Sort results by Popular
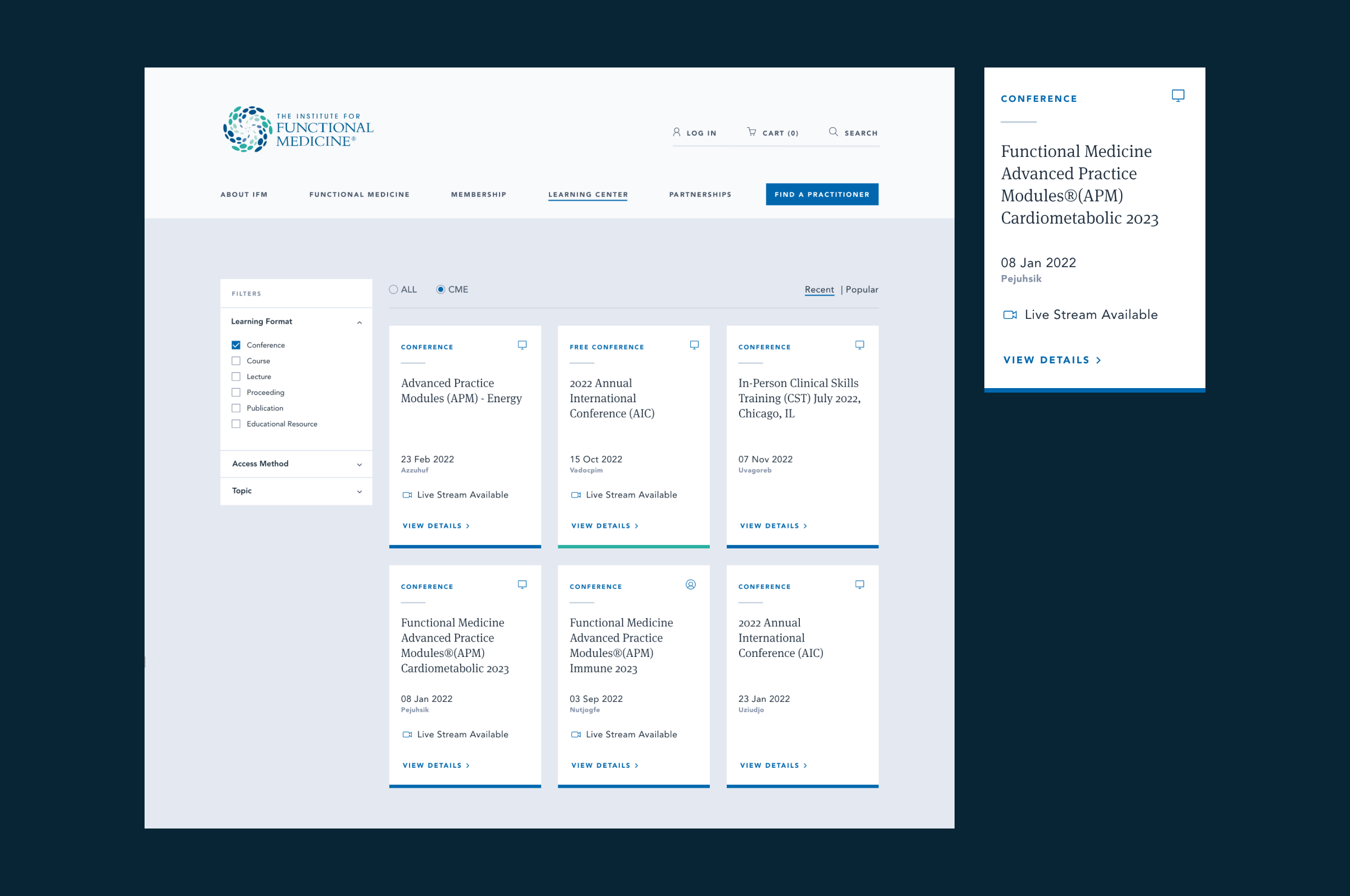 (862, 290)
